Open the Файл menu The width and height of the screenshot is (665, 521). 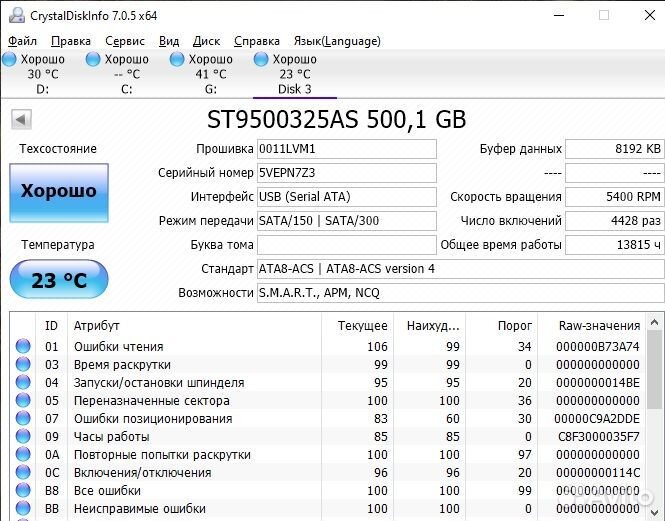[22, 41]
